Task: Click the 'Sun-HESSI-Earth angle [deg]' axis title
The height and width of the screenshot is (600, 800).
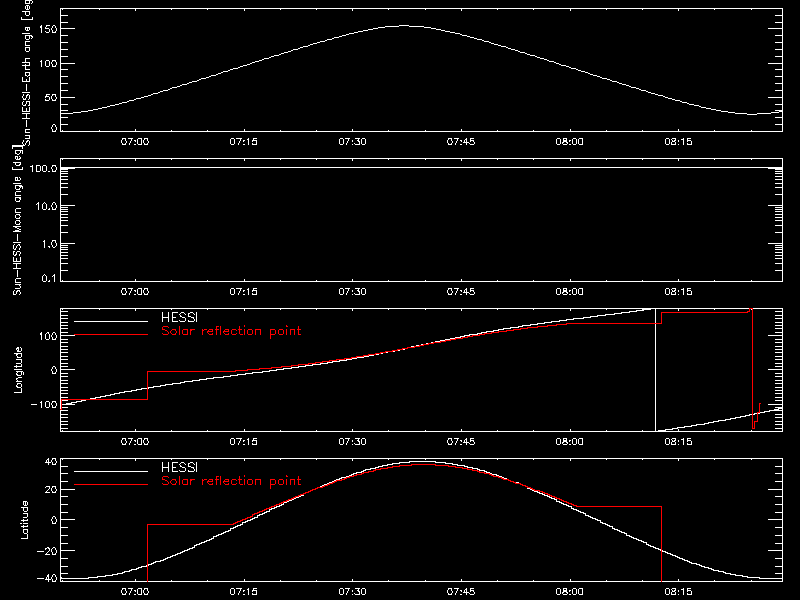Action: coord(27,72)
